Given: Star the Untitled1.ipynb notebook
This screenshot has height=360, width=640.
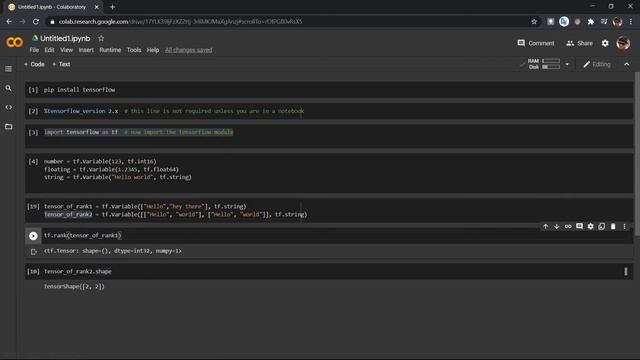Looking at the screenshot, I should pyautogui.click(x=101, y=38).
